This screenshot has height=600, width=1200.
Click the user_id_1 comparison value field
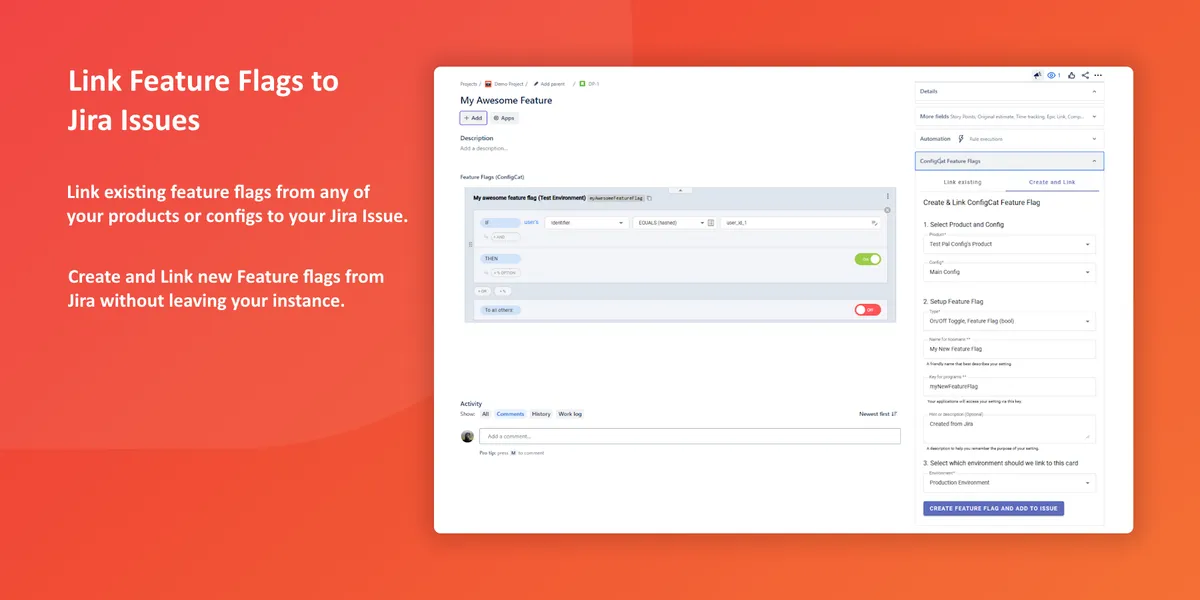(x=800, y=223)
